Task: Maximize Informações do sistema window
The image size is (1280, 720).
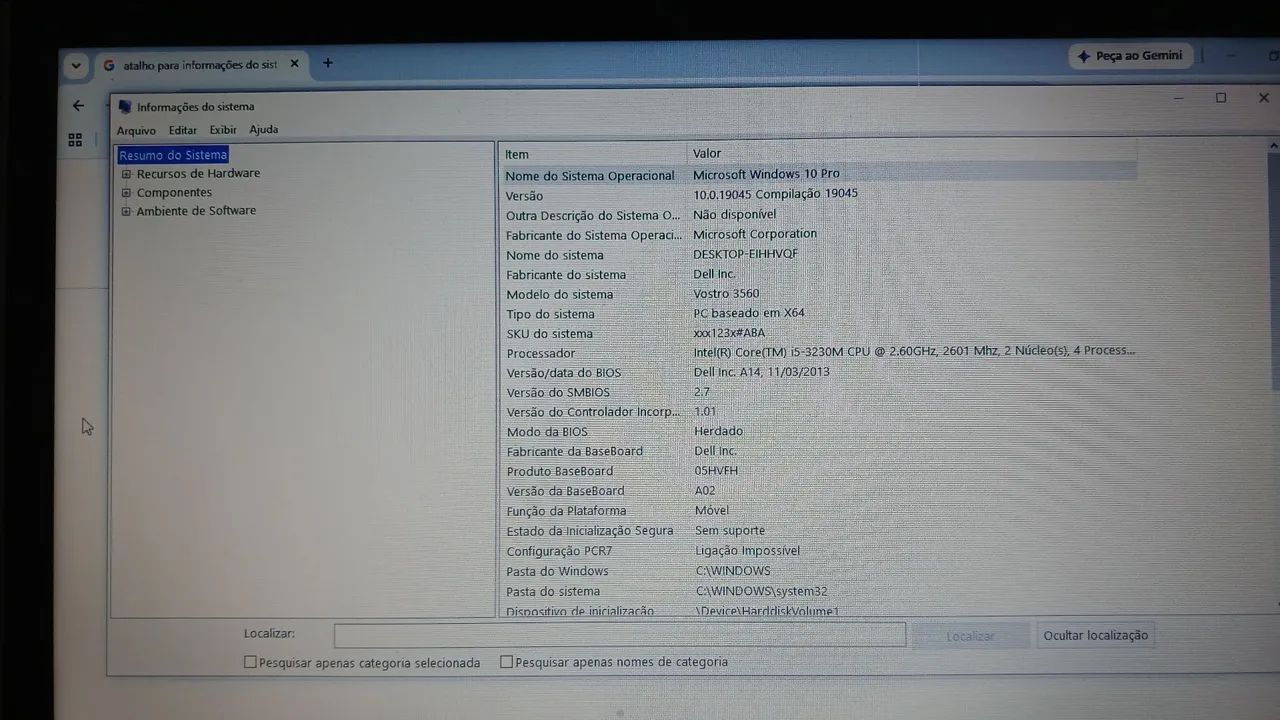Action: tap(1221, 98)
